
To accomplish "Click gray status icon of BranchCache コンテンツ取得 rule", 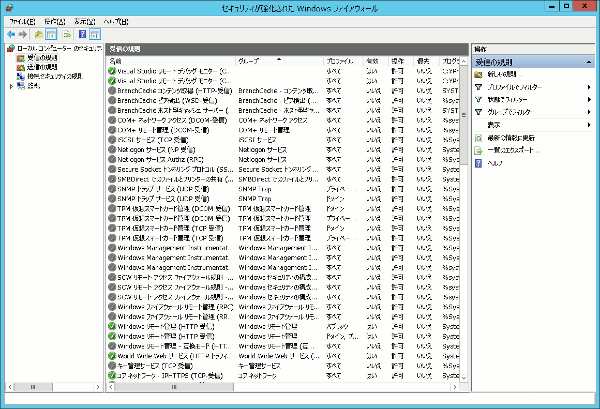I will point(112,91).
